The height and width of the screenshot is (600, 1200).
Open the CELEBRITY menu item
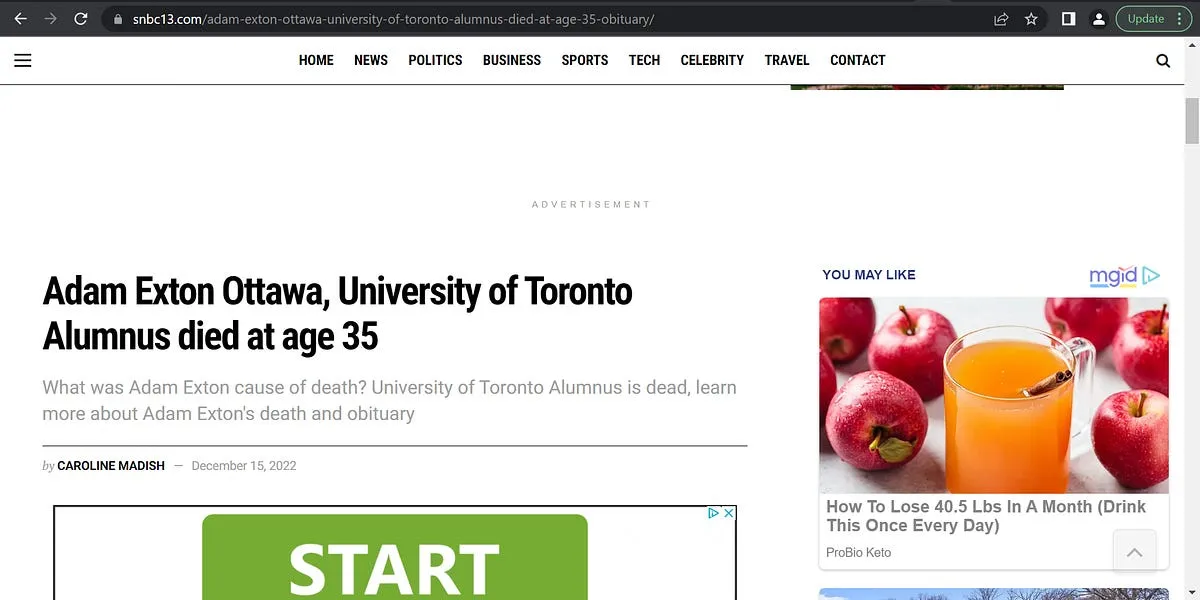[712, 60]
